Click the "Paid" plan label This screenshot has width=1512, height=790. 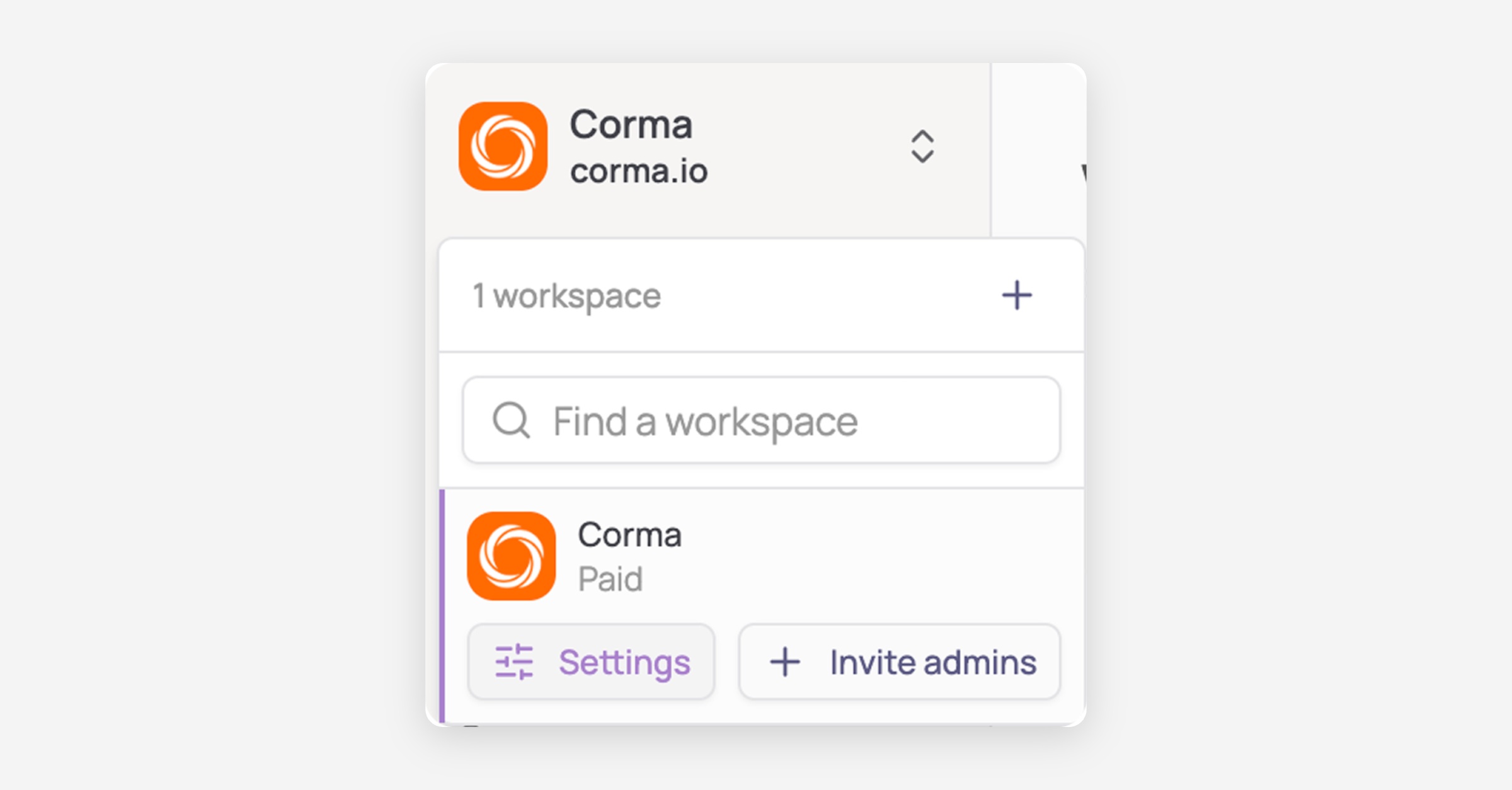click(610, 579)
